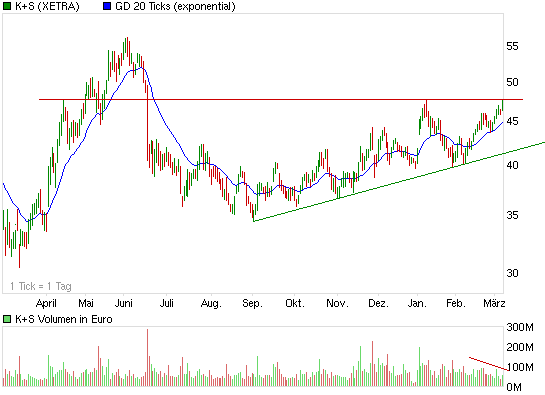Click the 'Mai' month label
Viewport: 545px width, 395px height.
[86, 303]
